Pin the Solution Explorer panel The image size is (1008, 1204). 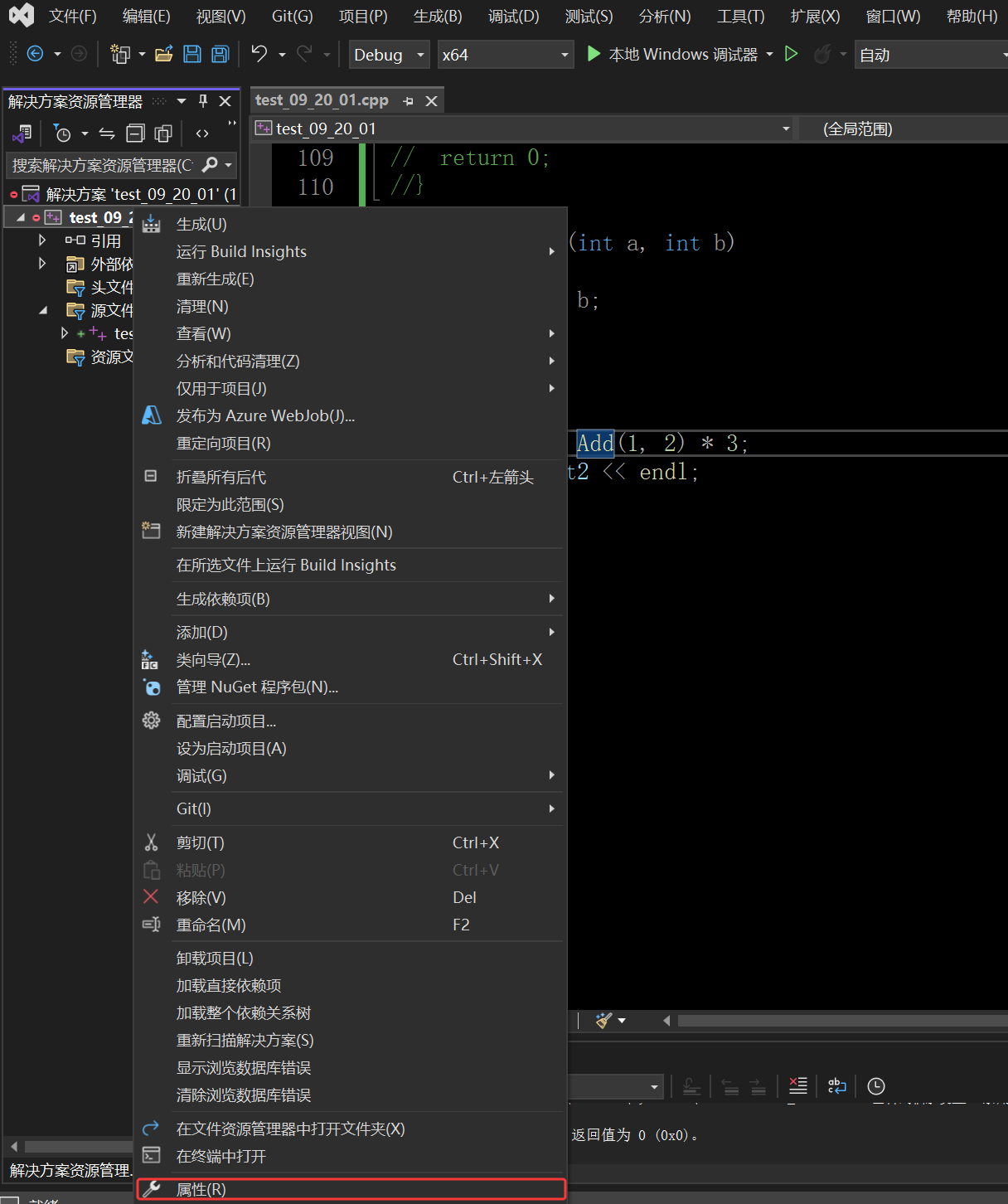(x=201, y=100)
